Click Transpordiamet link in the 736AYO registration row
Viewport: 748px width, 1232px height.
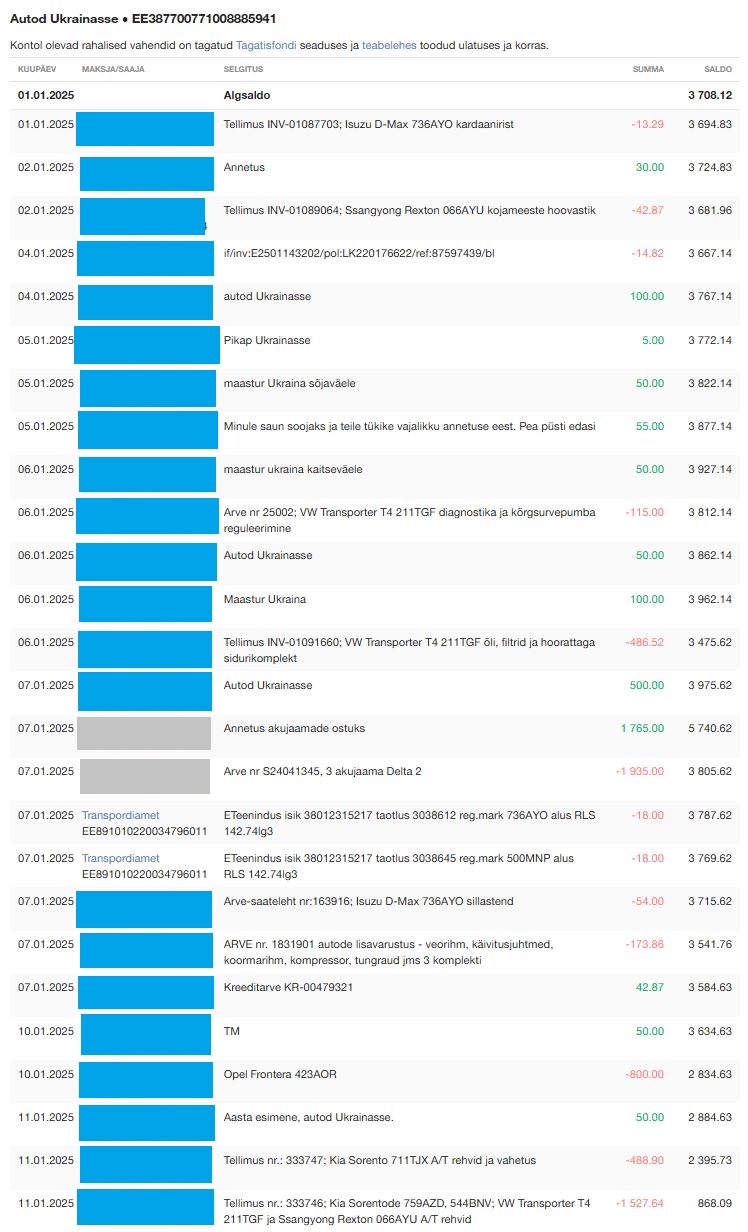point(120,815)
